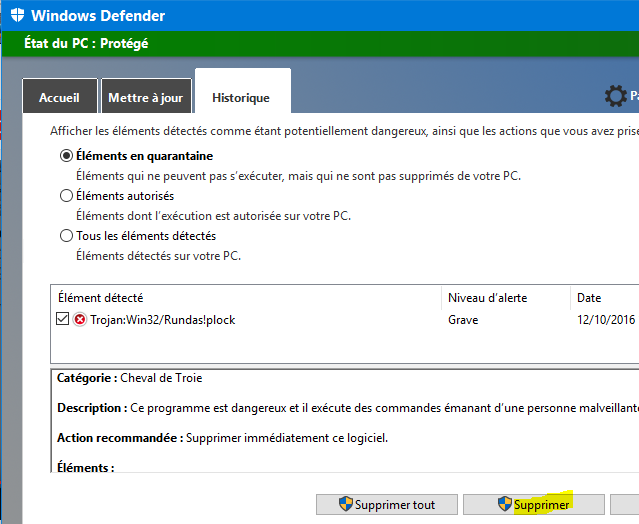Select Tous les éléments détectés option
Screen dimensions: 639x524
coord(66,236)
